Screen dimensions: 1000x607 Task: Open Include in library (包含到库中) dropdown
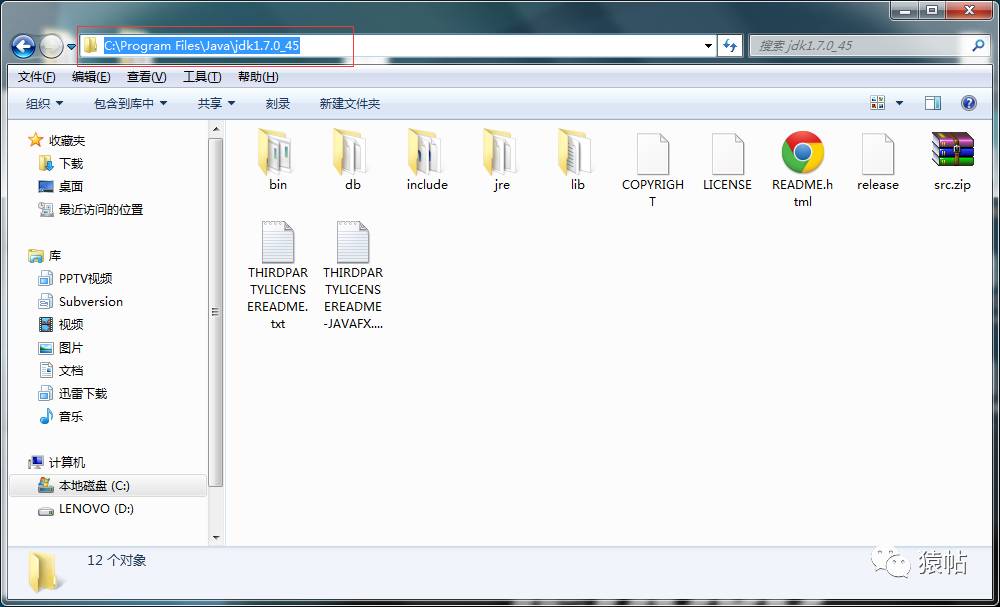[x=130, y=103]
